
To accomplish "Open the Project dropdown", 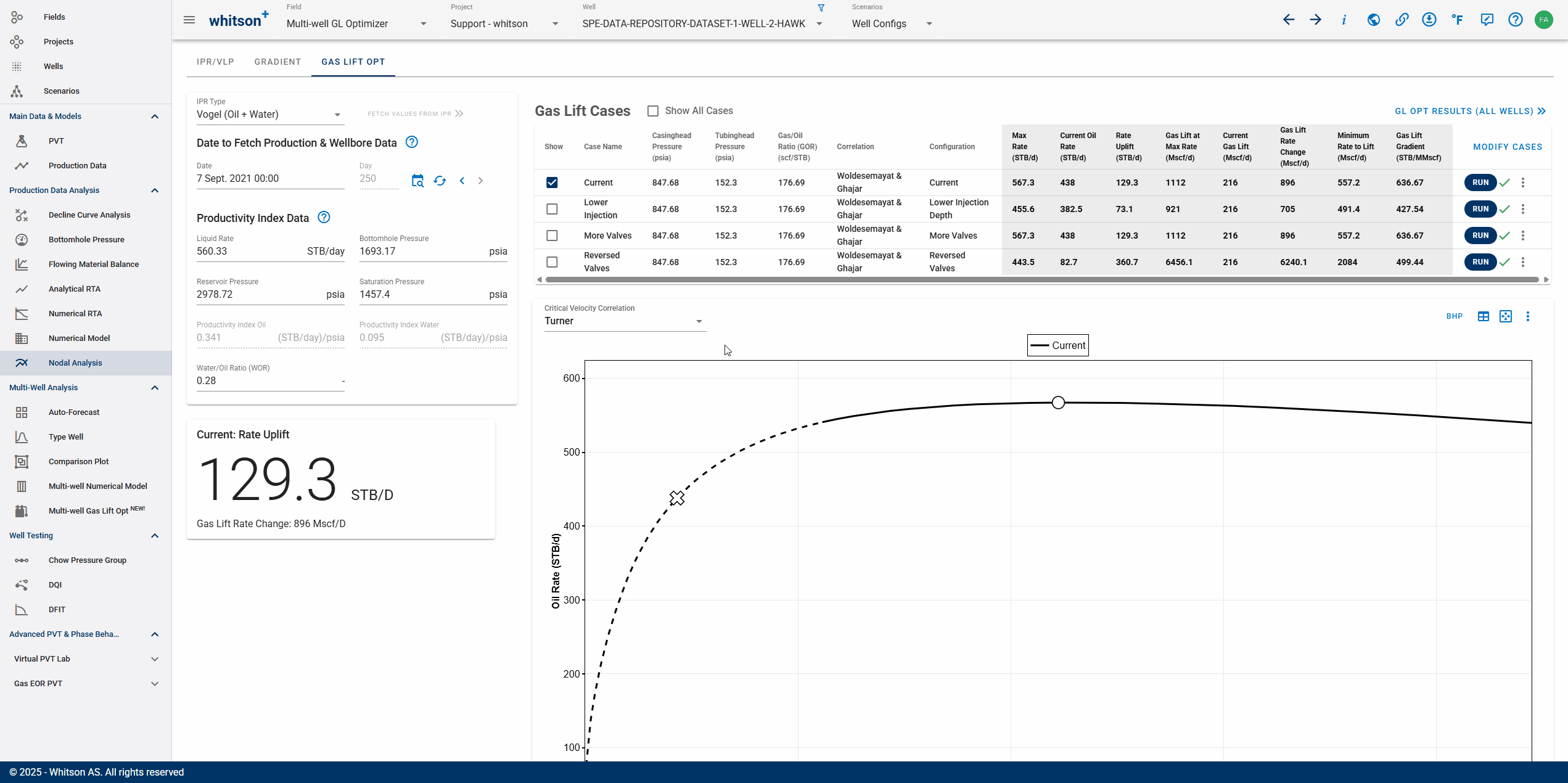I will click(x=504, y=23).
